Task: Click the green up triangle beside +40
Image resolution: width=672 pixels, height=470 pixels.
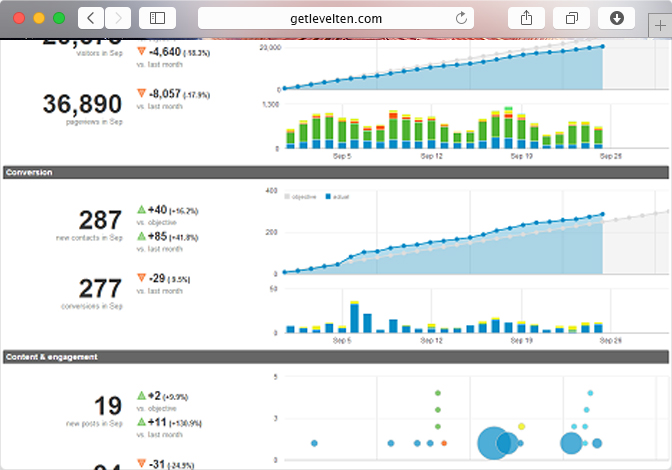Action: click(x=141, y=209)
